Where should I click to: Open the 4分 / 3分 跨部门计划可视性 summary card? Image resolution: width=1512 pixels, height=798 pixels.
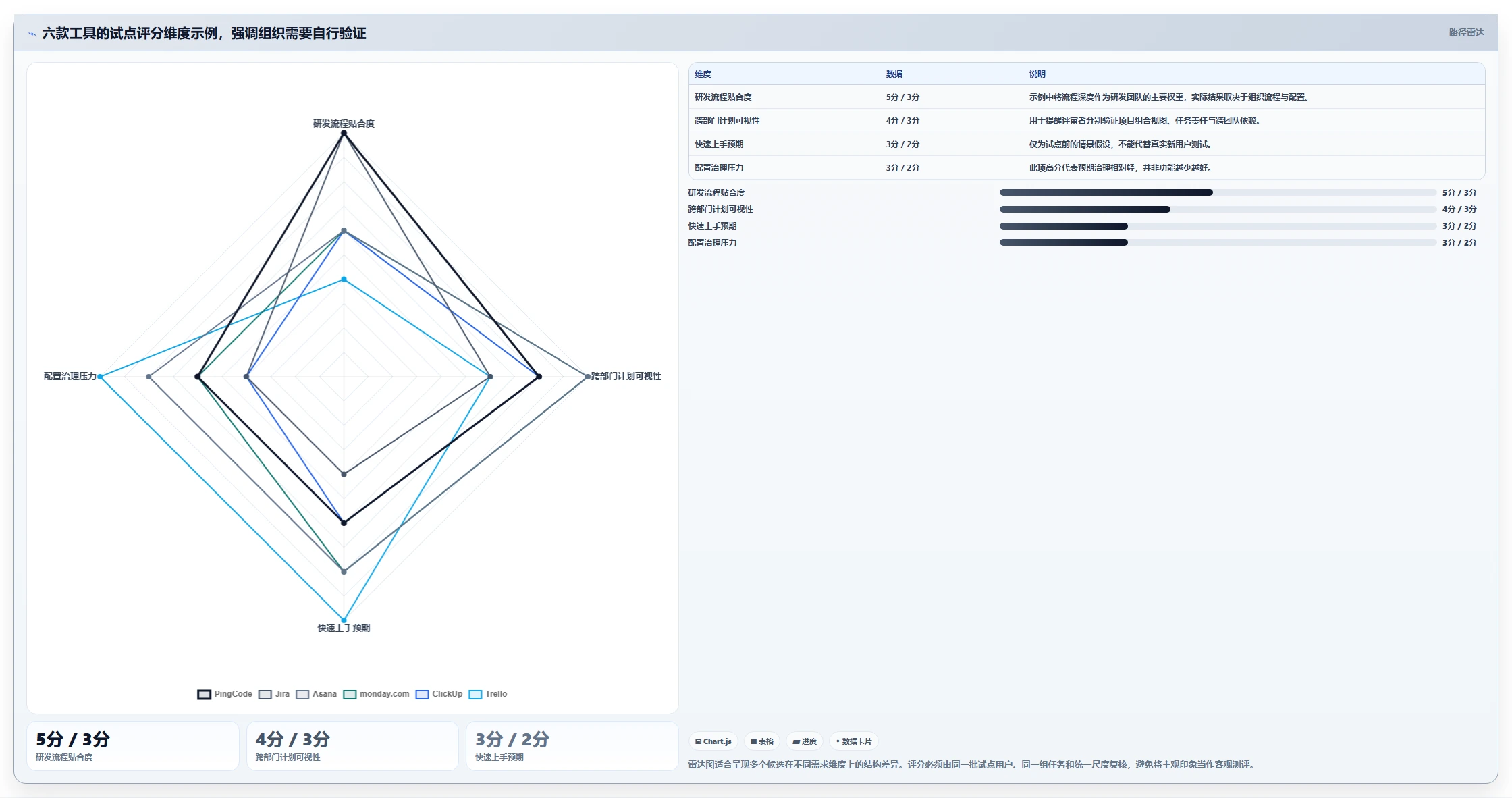click(x=352, y=746)
